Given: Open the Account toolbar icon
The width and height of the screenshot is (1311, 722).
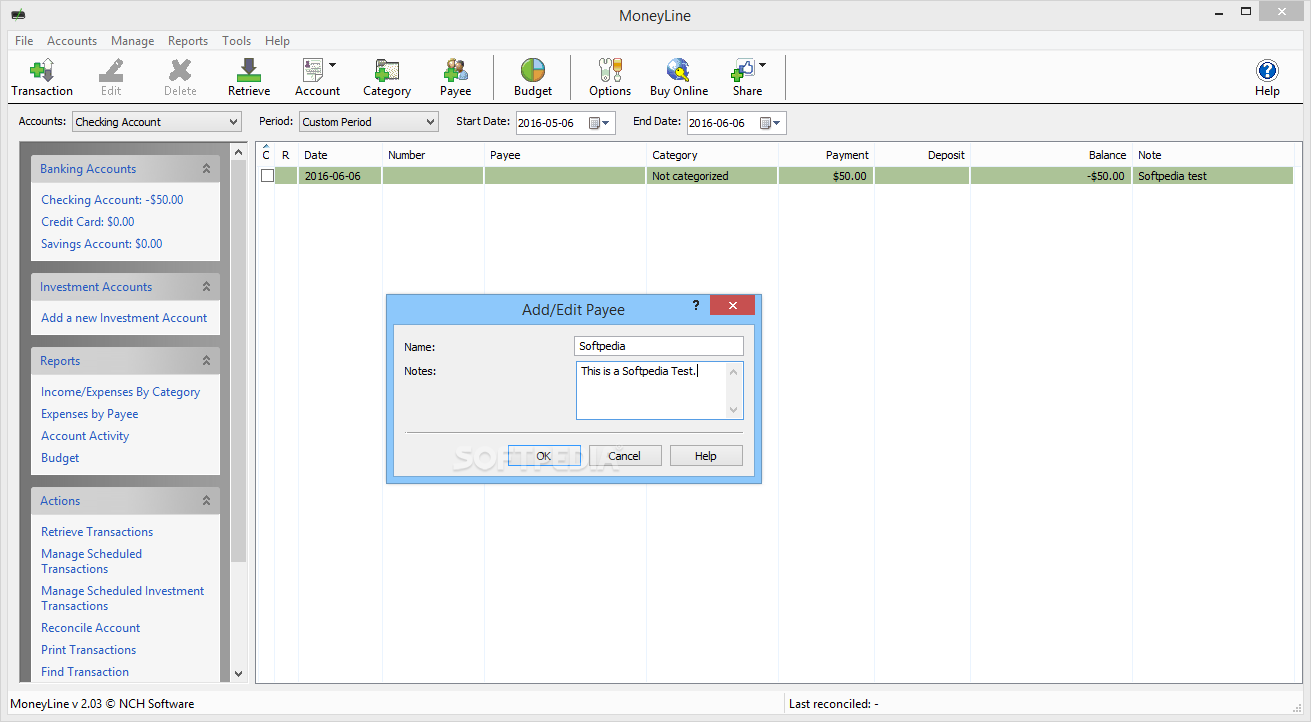Looking at the screenshot, I should [x=313, y=70].
